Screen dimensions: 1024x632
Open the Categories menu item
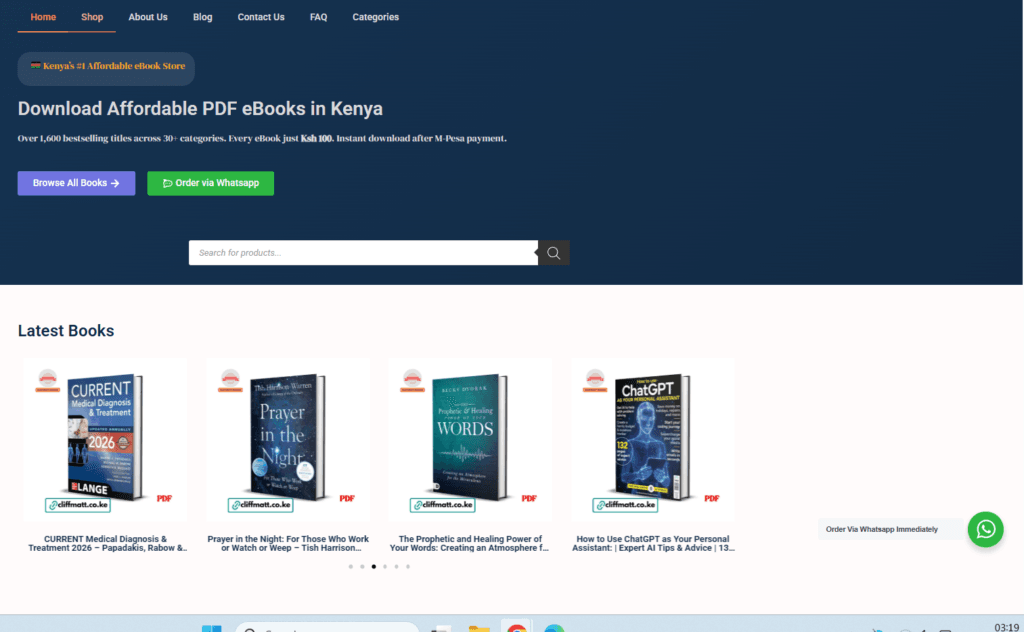coord(376,17)
